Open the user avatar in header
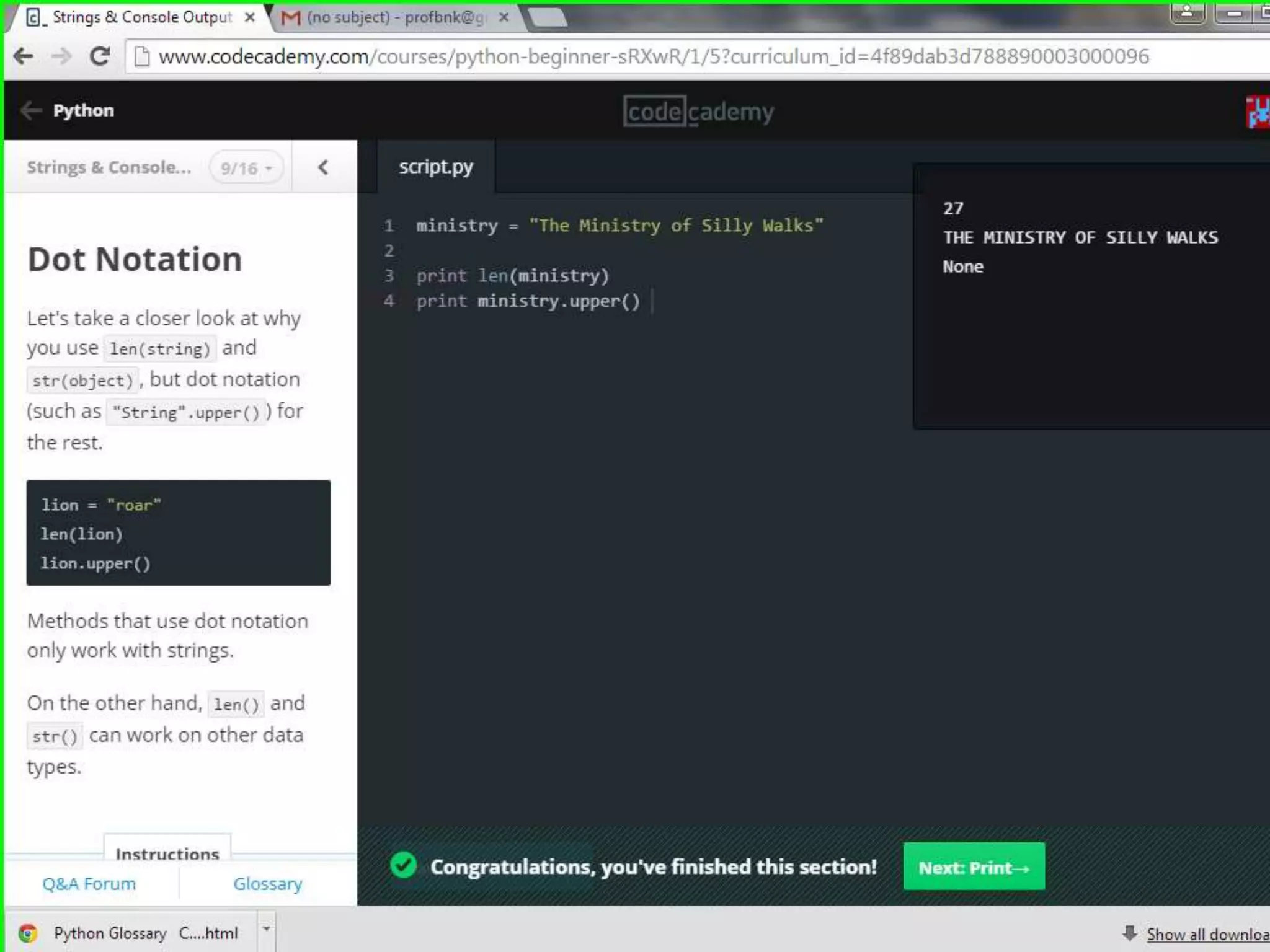This screenshot has height=952, width=1270. click(1258, 112)
